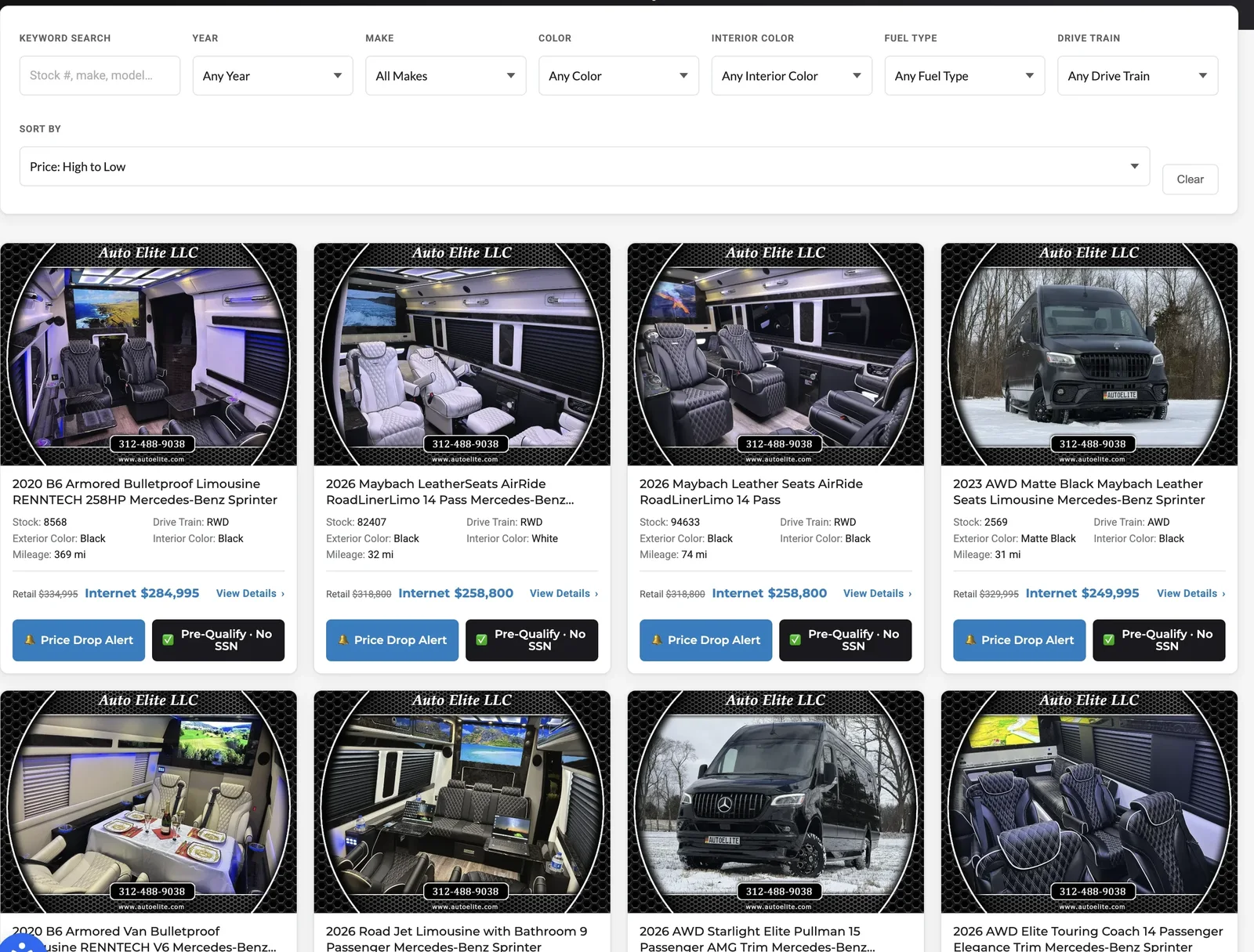
Task: Open the Any Interior Color dropdown
Action: click(792, 76)
